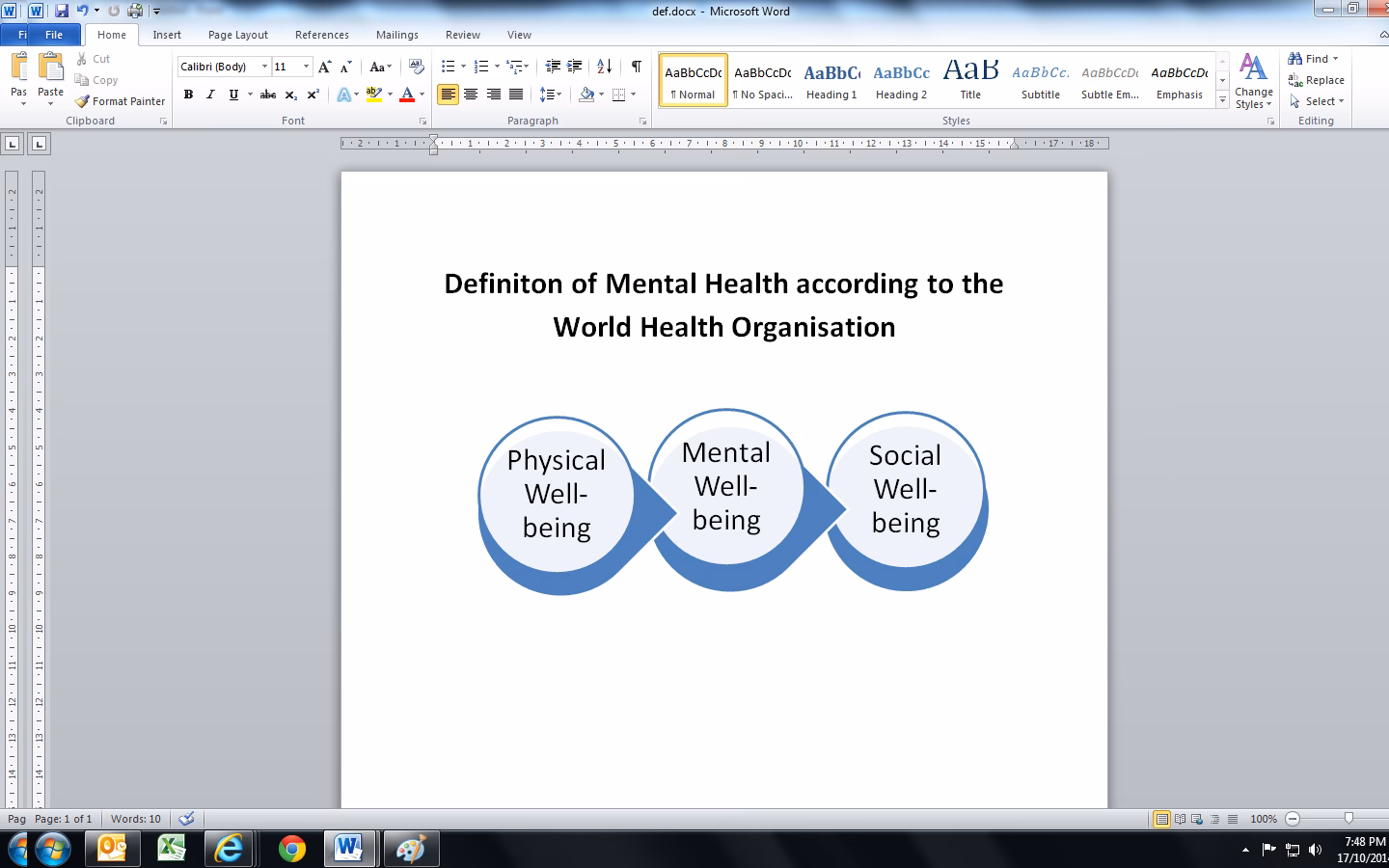Expand underline style arrow
The height and width of the screenshot is (868, 1389).
[250, 95]
